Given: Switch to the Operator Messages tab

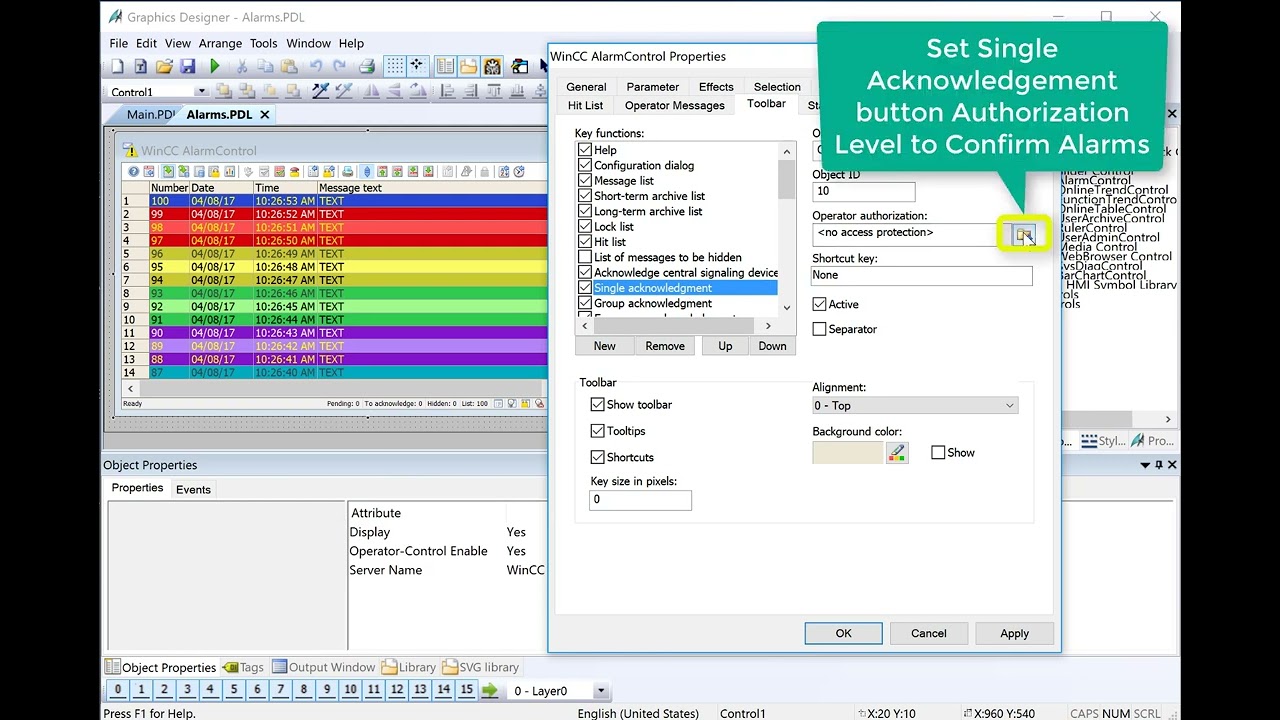Looking at the screenshot, I should pyautogui.click(x=675, y=105).
